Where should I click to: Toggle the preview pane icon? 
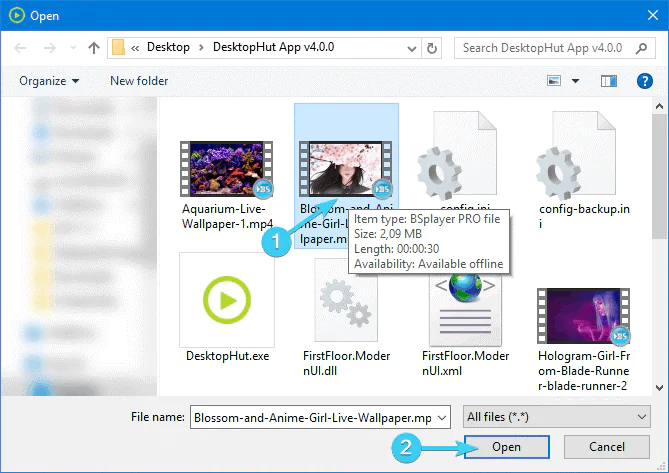[608, 80]
